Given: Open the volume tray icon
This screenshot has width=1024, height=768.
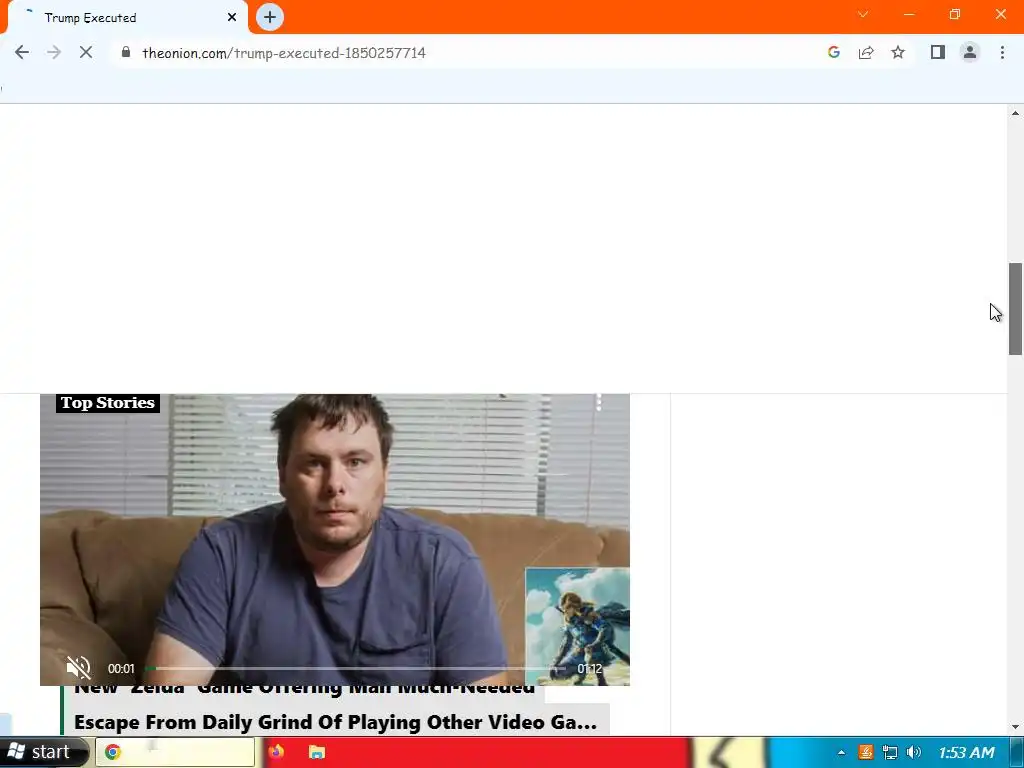Looking at the screenshot, I should point(914,752).
